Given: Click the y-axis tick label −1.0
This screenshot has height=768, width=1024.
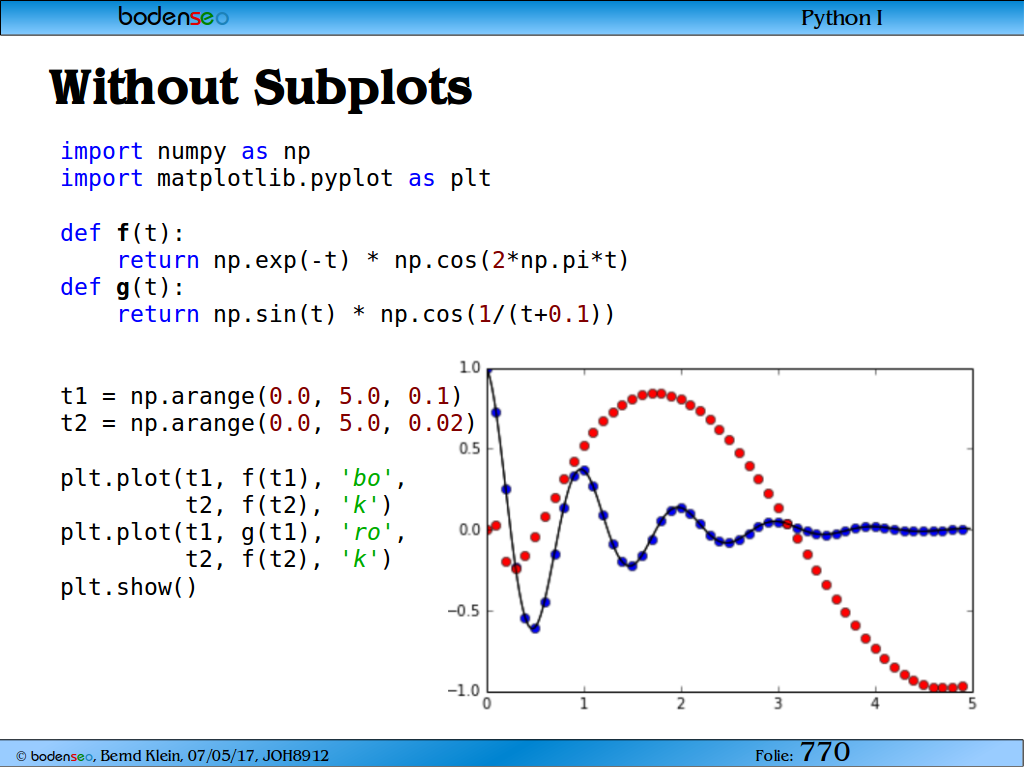Looking at the screenshot, I should coord(464,690).
